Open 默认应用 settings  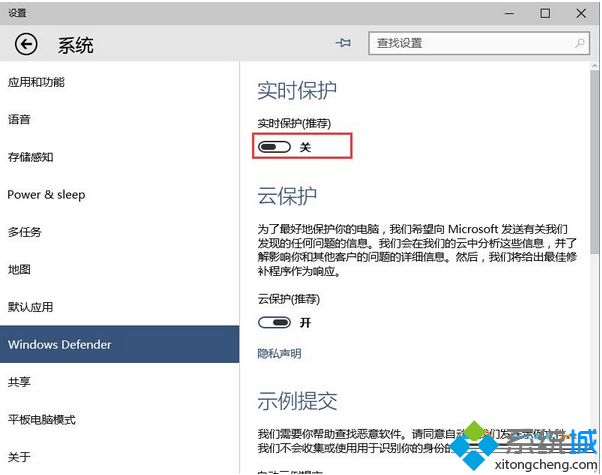(30, 307)
